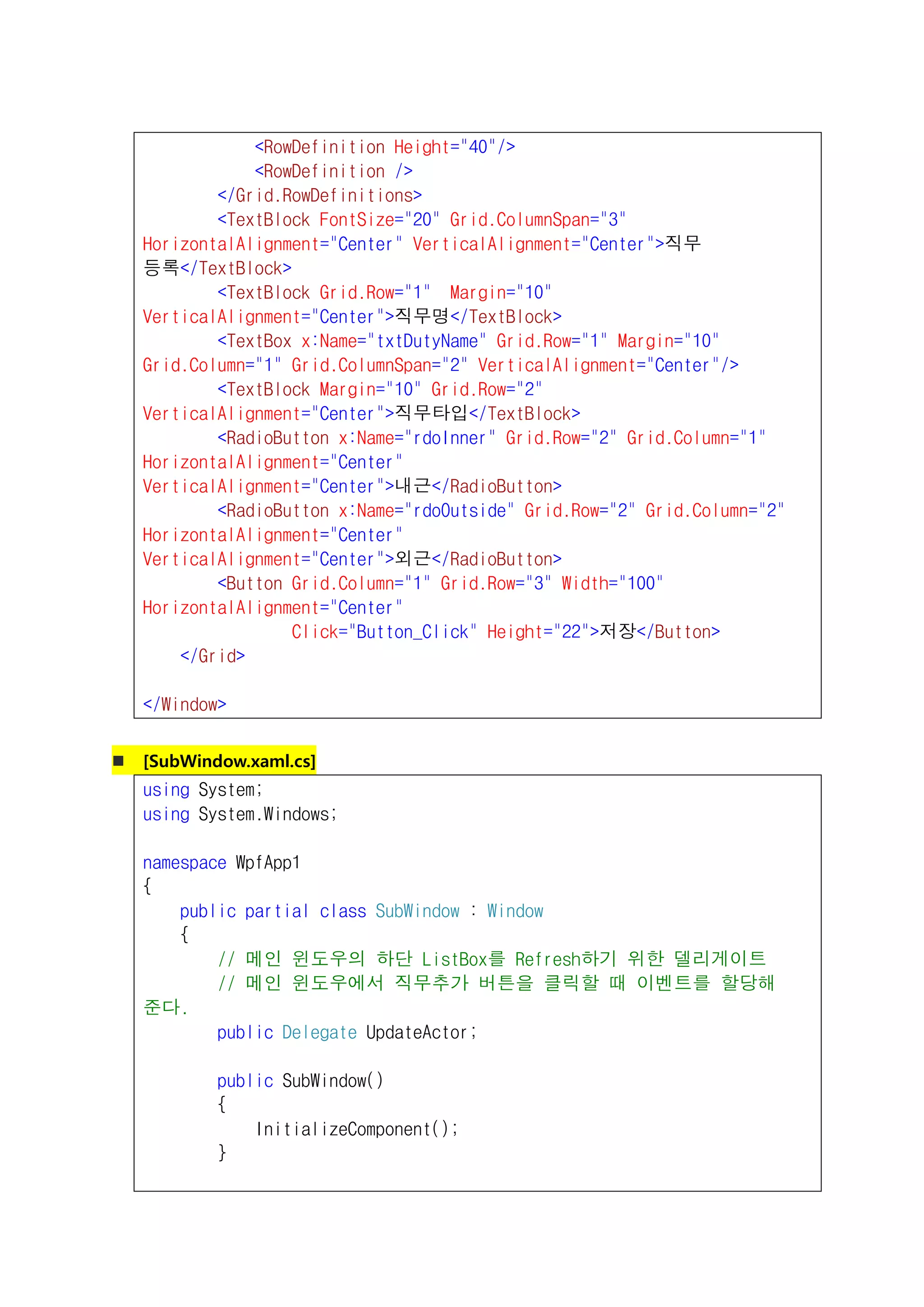The height and width of the screenshot is (1307, 924).
Task: Click the line using System.Windows;
Action: click(240, 815)
